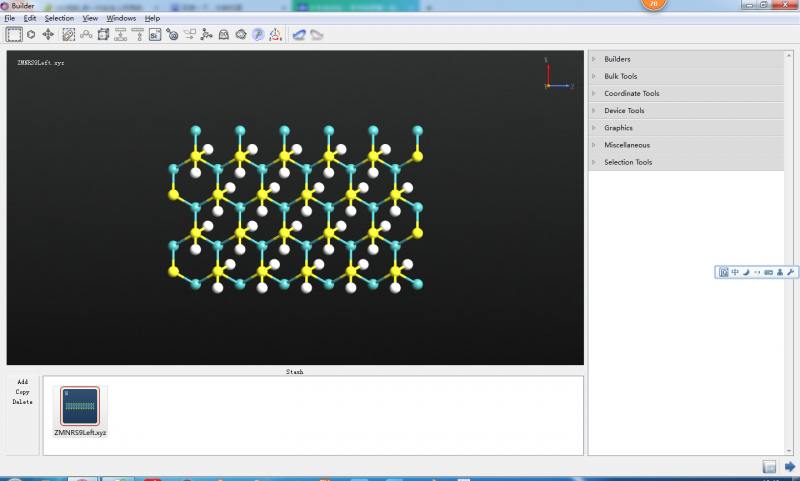Click the highlighted P toolbar icon

click(257, 35)
